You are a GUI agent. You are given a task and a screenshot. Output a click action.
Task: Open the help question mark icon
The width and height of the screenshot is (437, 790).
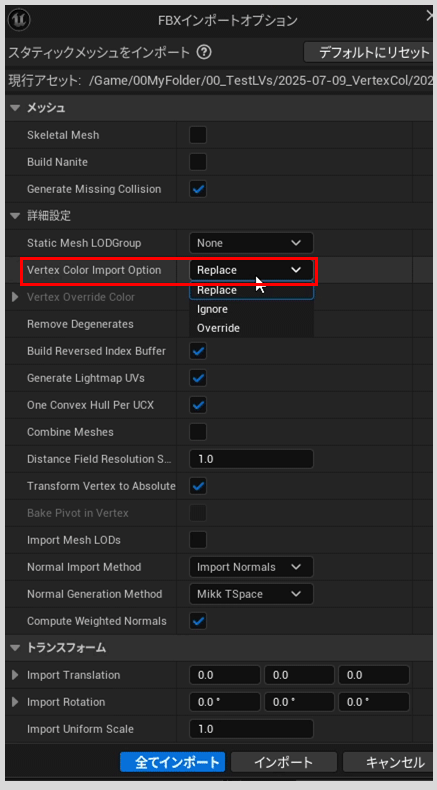click(204, 52)
